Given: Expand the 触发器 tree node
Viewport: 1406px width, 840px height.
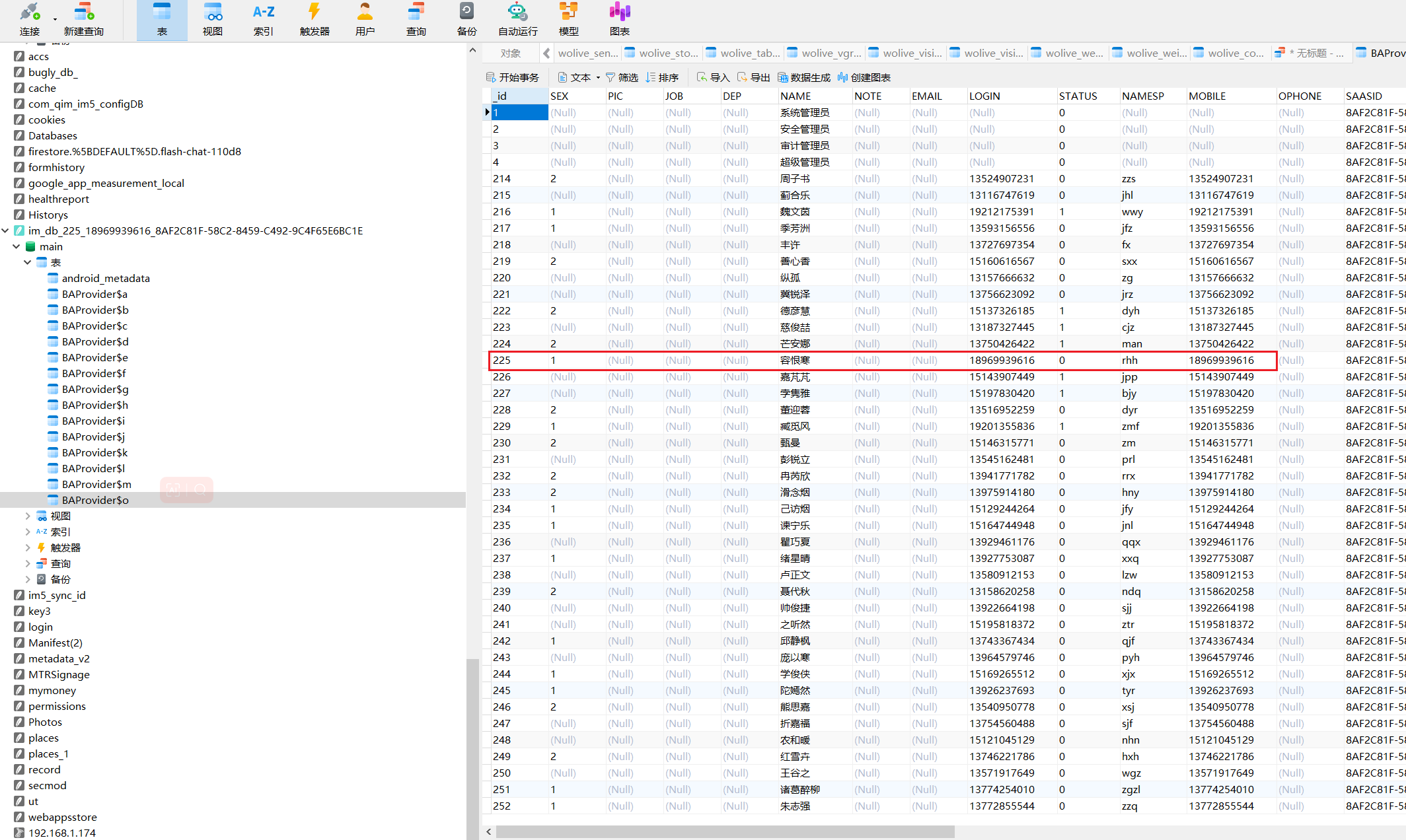Looking at the screenshot, I should (28, 547).
